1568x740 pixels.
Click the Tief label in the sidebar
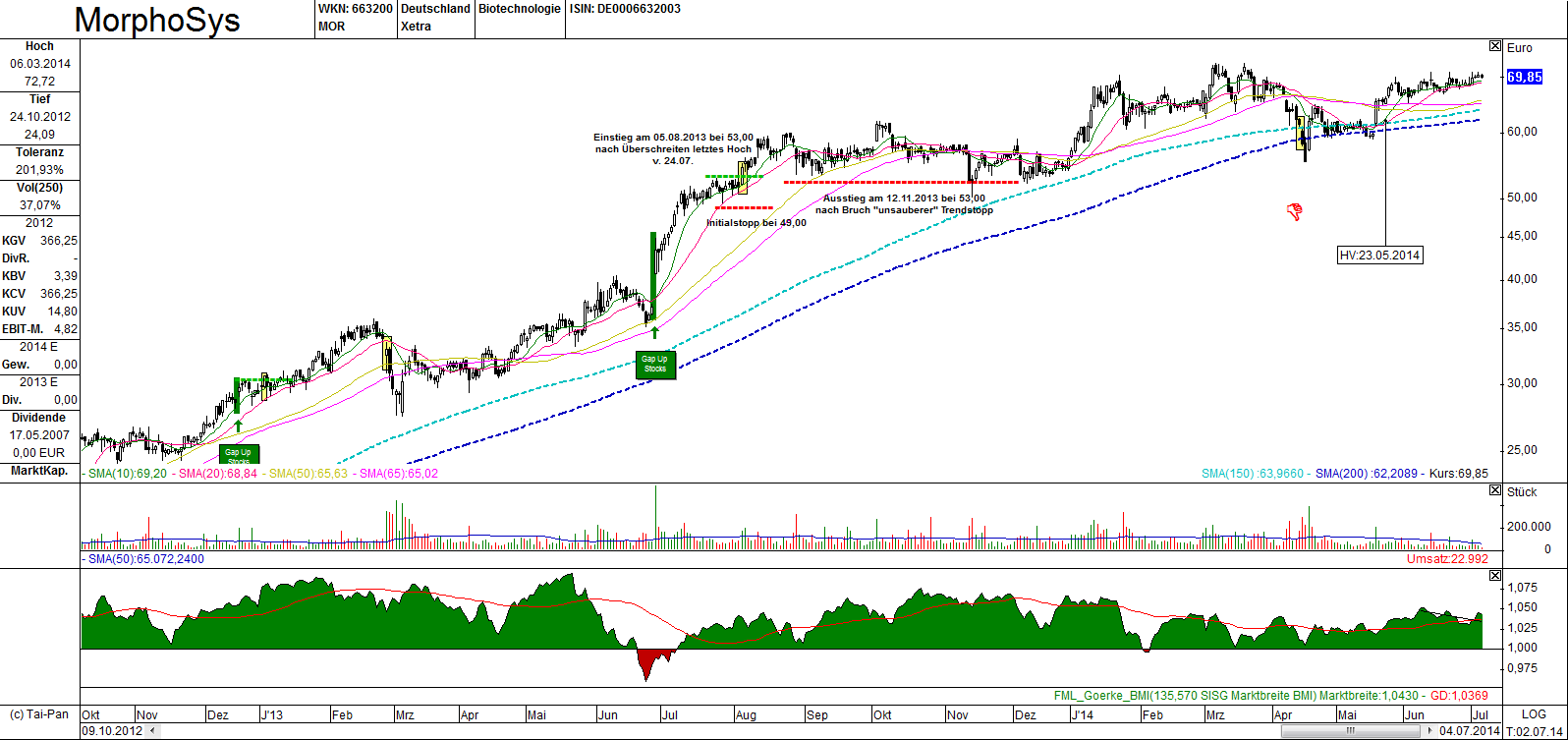tap(39, 99)
